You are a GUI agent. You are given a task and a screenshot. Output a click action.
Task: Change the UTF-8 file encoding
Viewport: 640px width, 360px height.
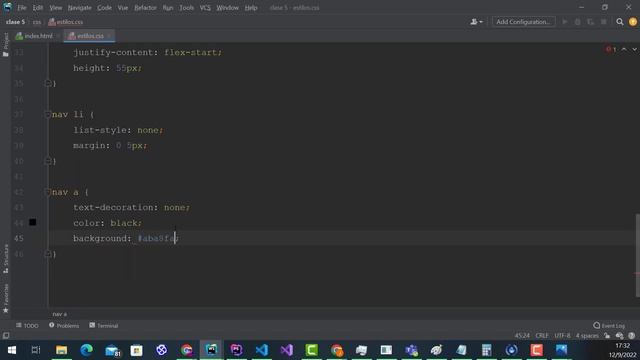coord(562,336)
